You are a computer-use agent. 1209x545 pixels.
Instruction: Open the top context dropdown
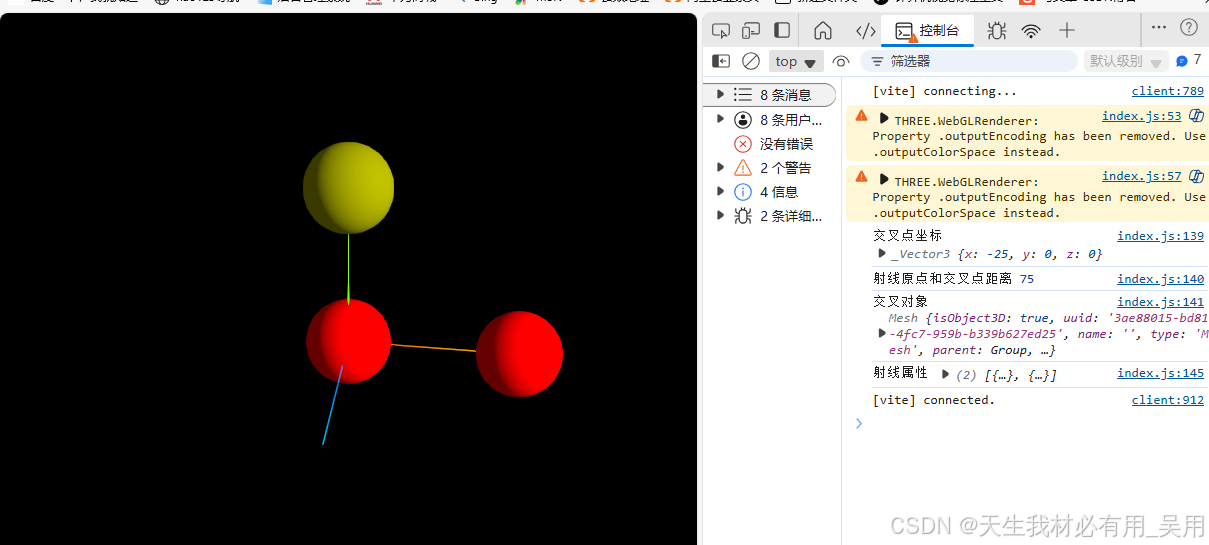(796, 61)
